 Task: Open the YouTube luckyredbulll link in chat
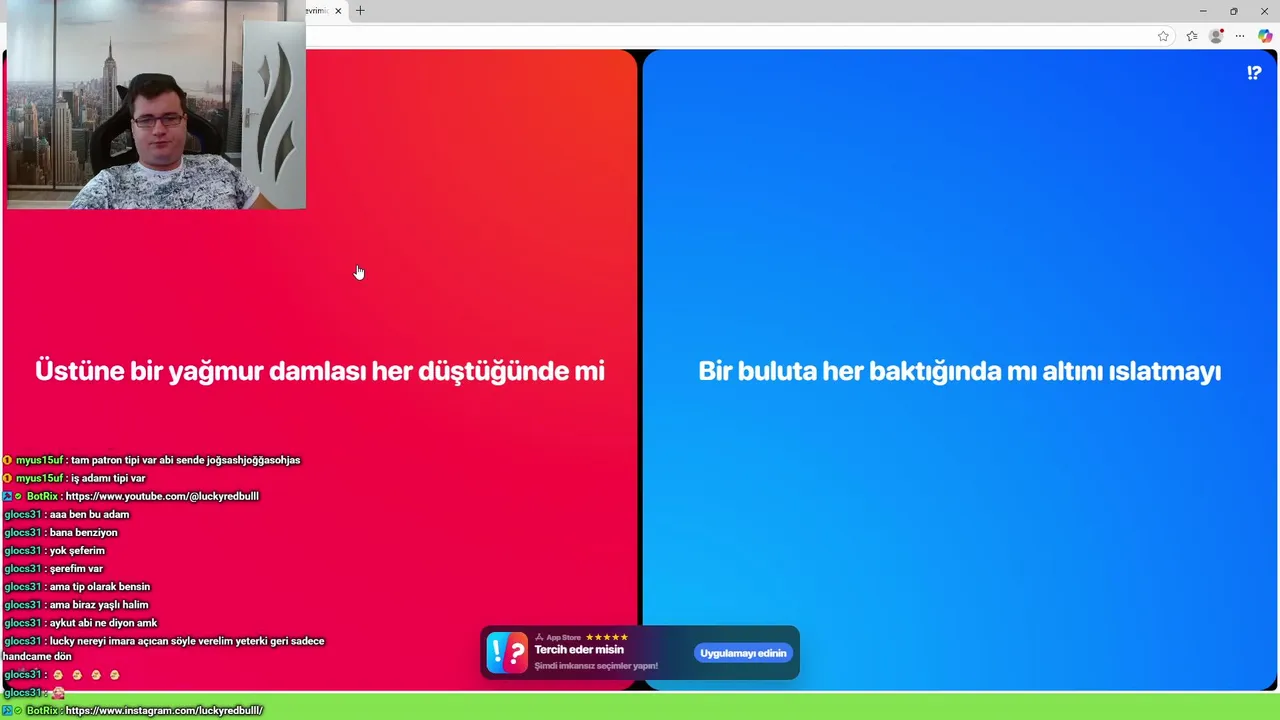tap(162, 496)
